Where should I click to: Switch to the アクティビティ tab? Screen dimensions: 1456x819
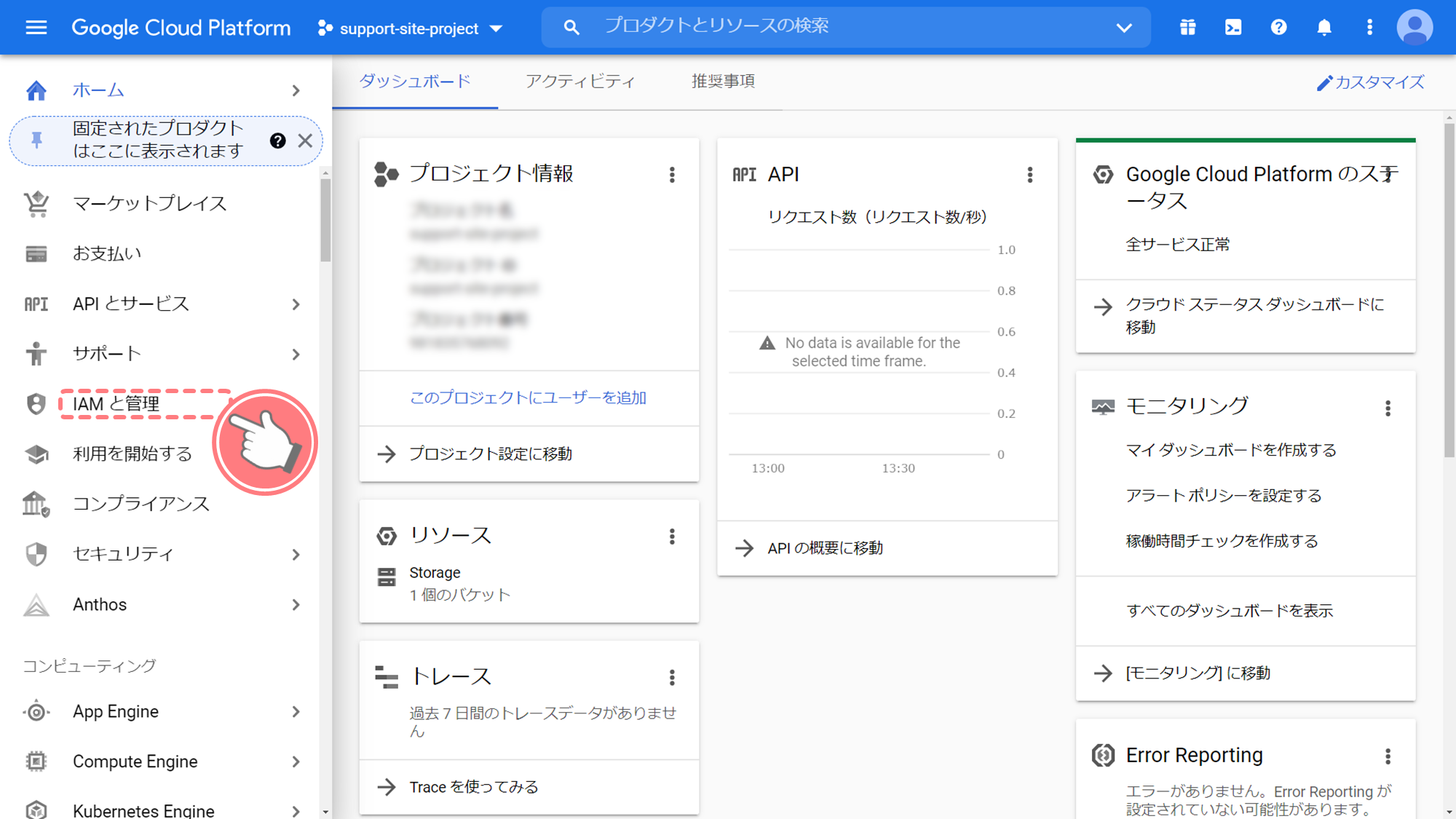coord(580,82)
